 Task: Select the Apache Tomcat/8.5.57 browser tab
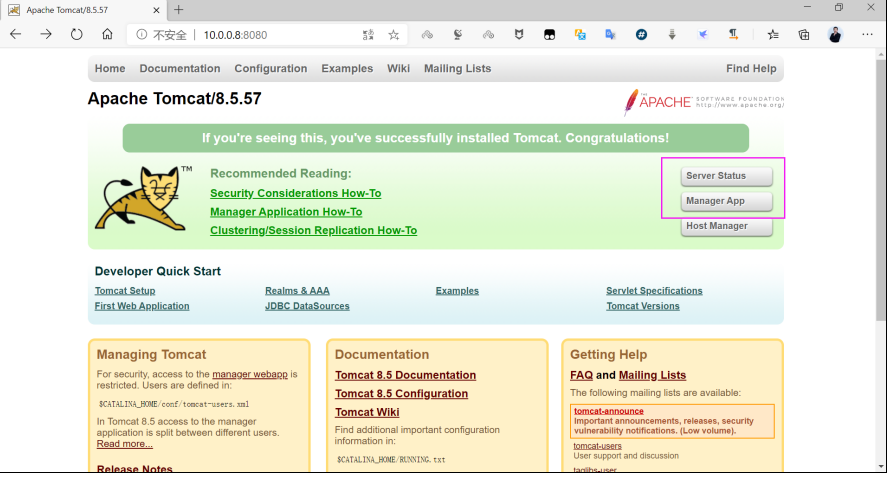click(85, 10)
